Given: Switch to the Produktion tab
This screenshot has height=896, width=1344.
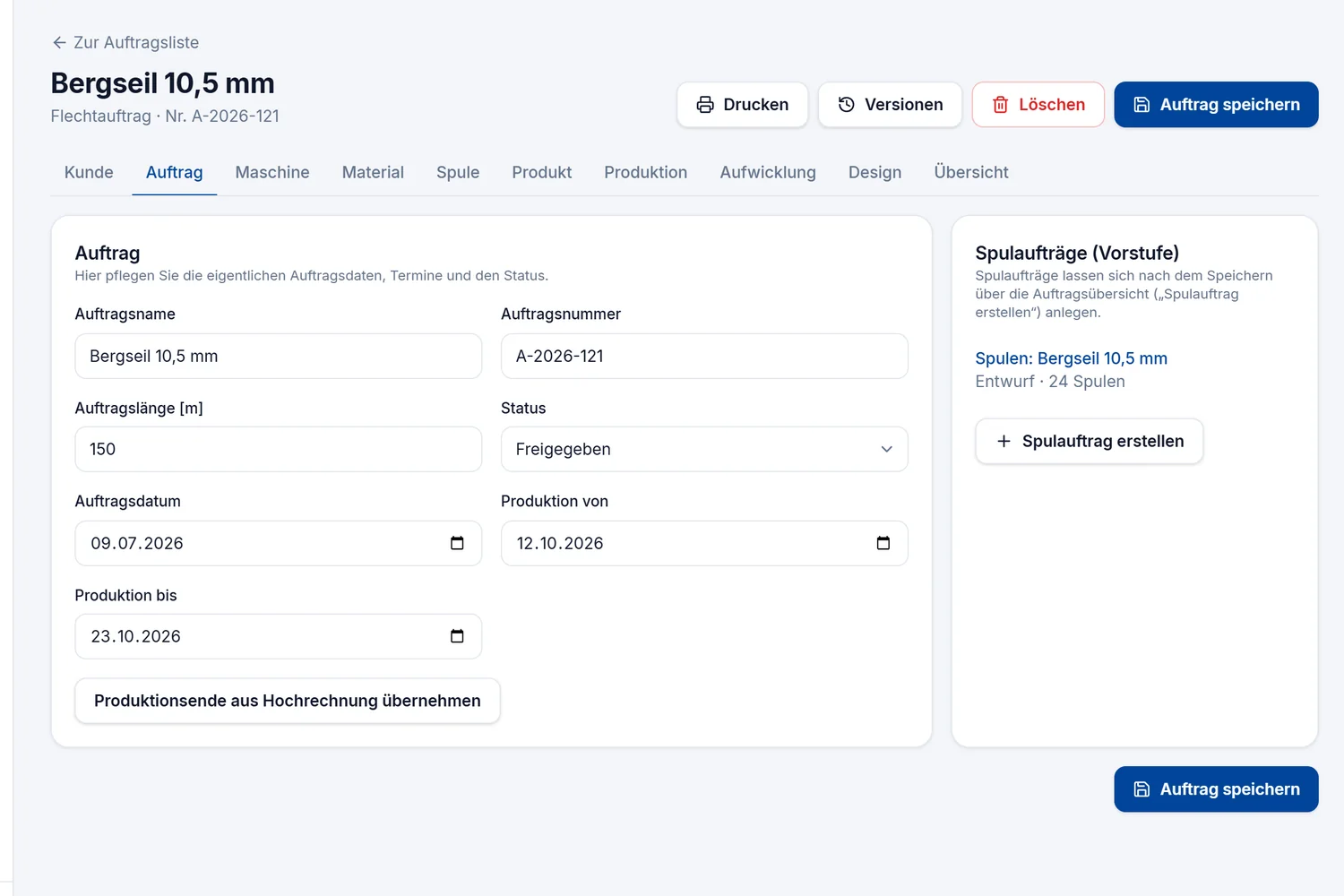Looking at the screenshot, I should 646,172.
